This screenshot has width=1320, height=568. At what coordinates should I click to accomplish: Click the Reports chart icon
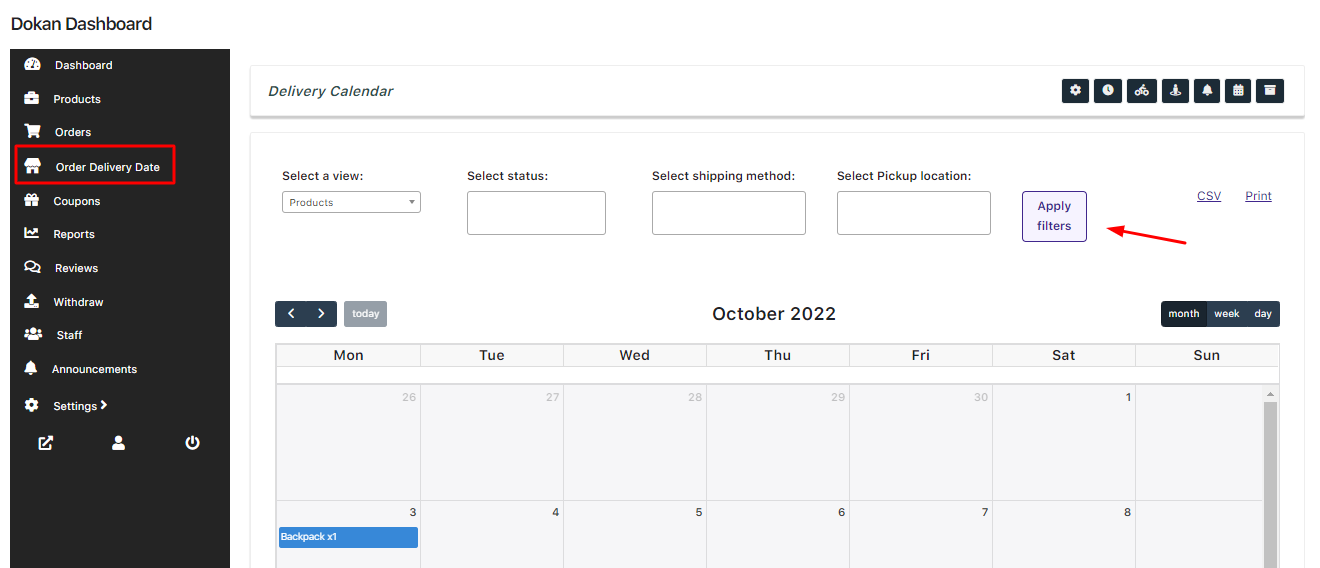pos(32,234)
